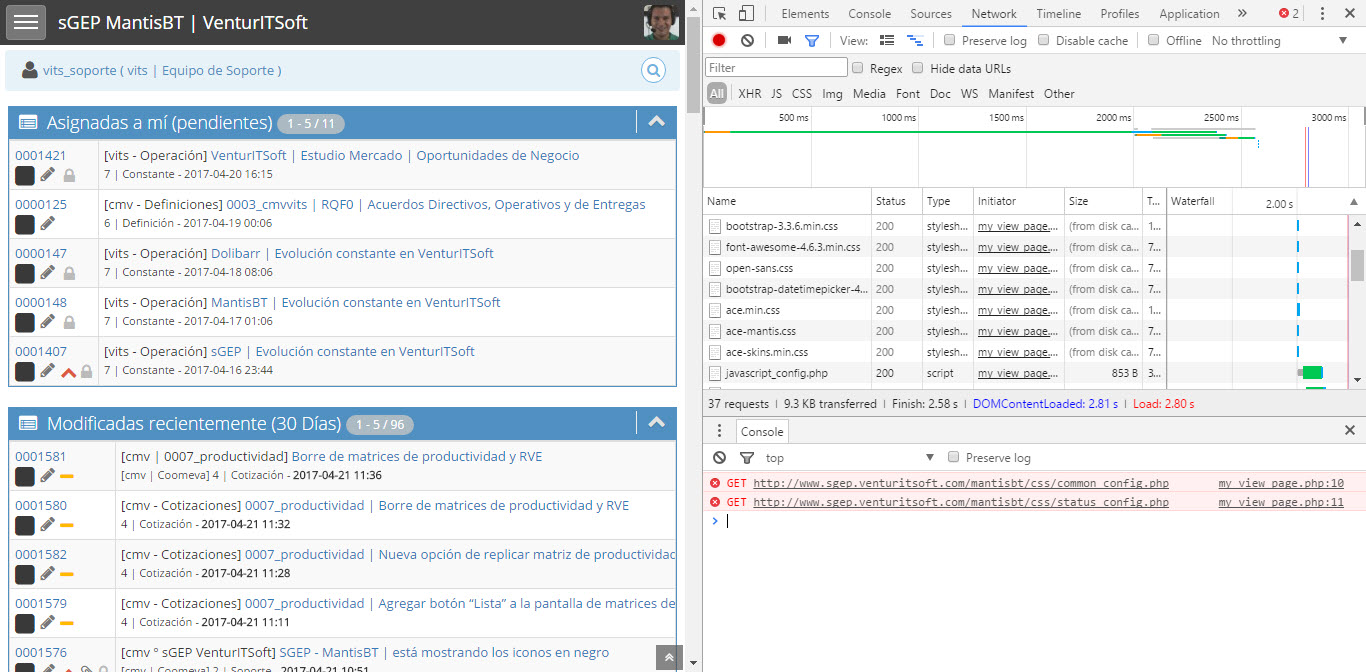Image resolution: width=1366 pixels, height=672 pixels.
Task: Tick the Offline checkbox
Action: point(1154,41)
